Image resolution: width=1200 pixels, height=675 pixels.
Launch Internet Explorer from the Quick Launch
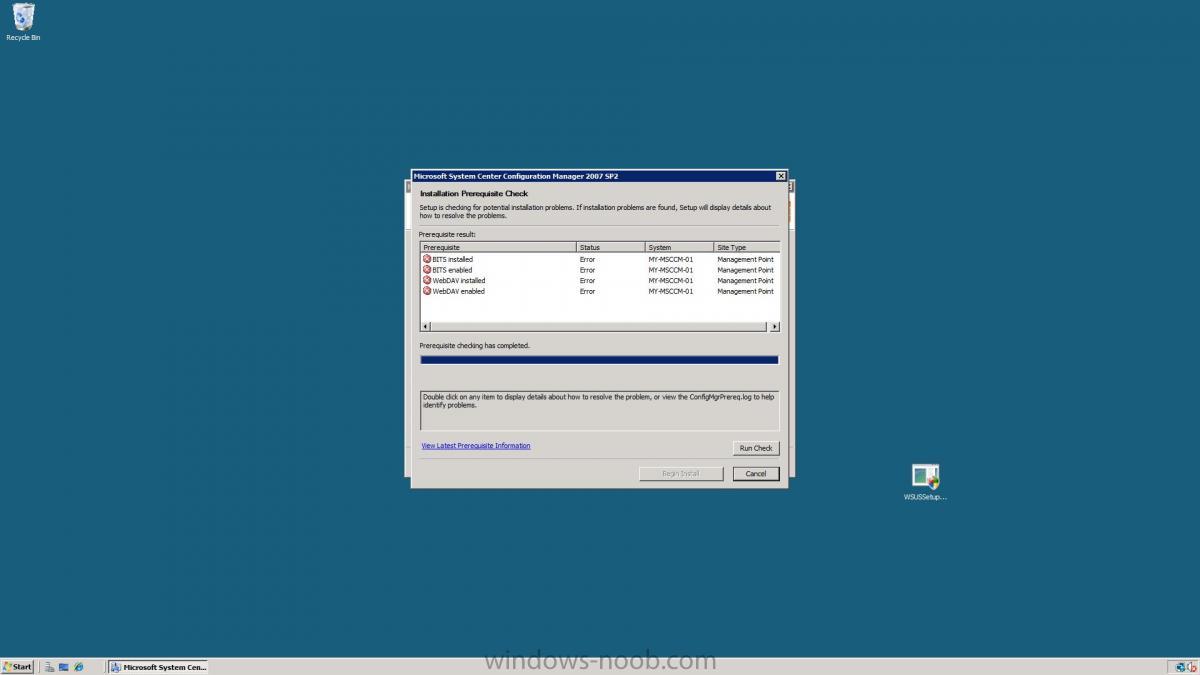point(78,667)
